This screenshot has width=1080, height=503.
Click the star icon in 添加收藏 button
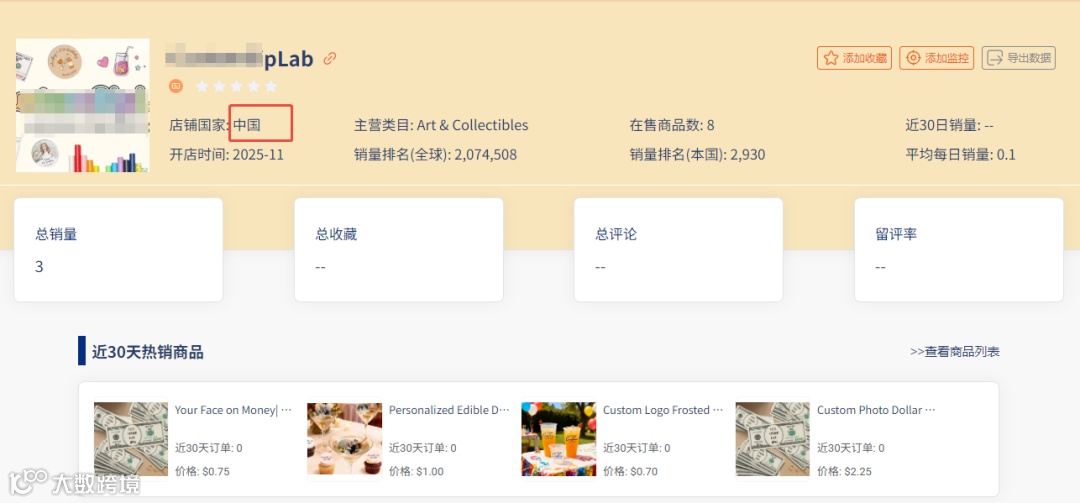[x=831, y=58]
